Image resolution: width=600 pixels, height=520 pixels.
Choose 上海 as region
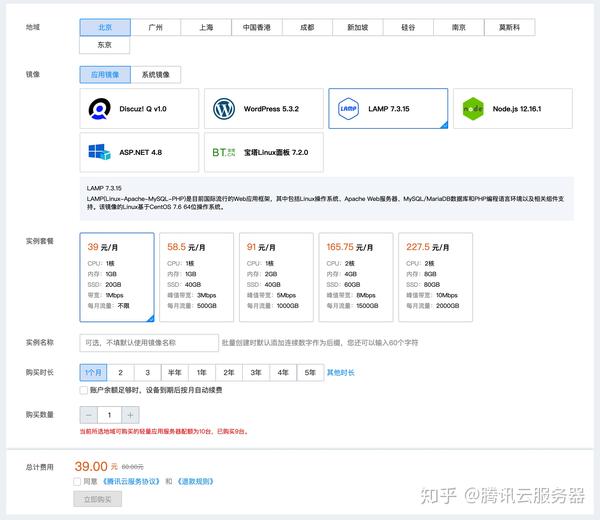click(x=206, y=27)
